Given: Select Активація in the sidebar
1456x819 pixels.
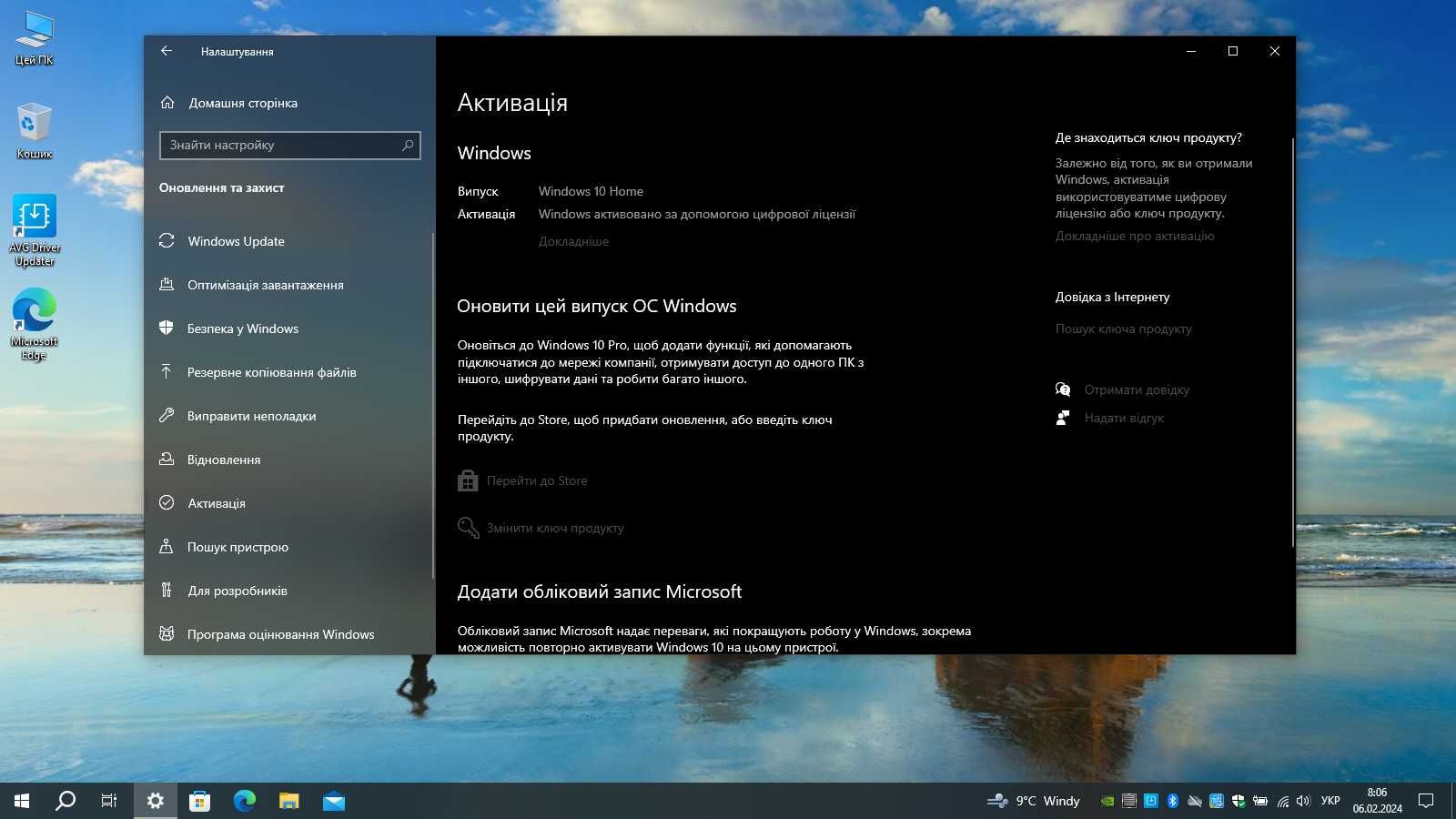Looking at the screenshot, I should tap(216, 503).
